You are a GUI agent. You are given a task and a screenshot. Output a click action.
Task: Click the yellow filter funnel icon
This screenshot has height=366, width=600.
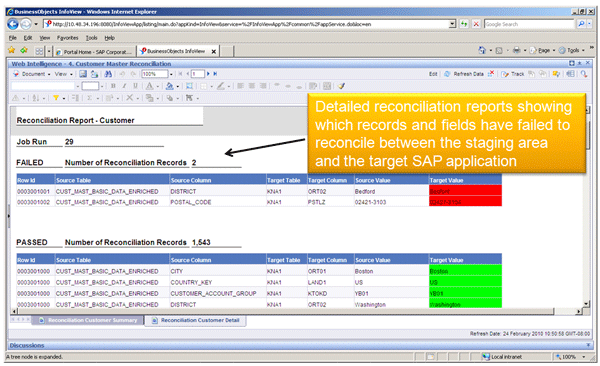[x=55, y=98]
